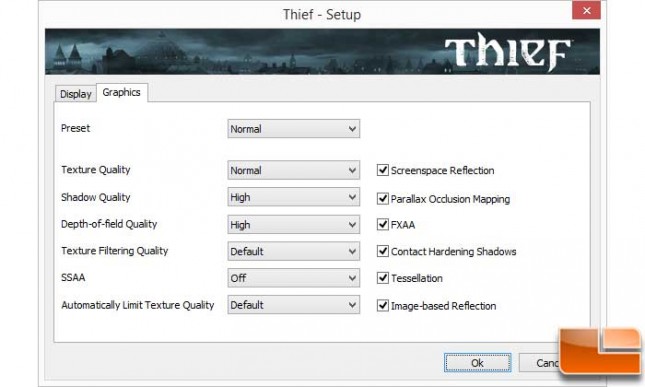The height and width of the screenshot is (387, 645).
Task: Open the Texture Filtering Quality dropdown
Action: click(x=294, y=251)
